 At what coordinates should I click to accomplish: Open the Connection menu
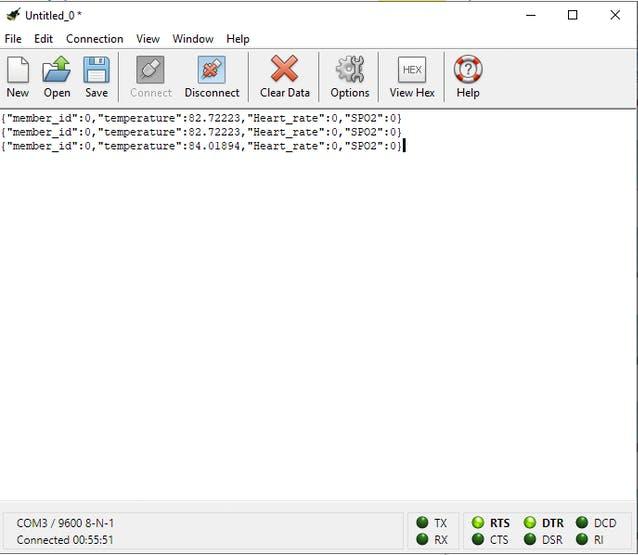(94, 39)
